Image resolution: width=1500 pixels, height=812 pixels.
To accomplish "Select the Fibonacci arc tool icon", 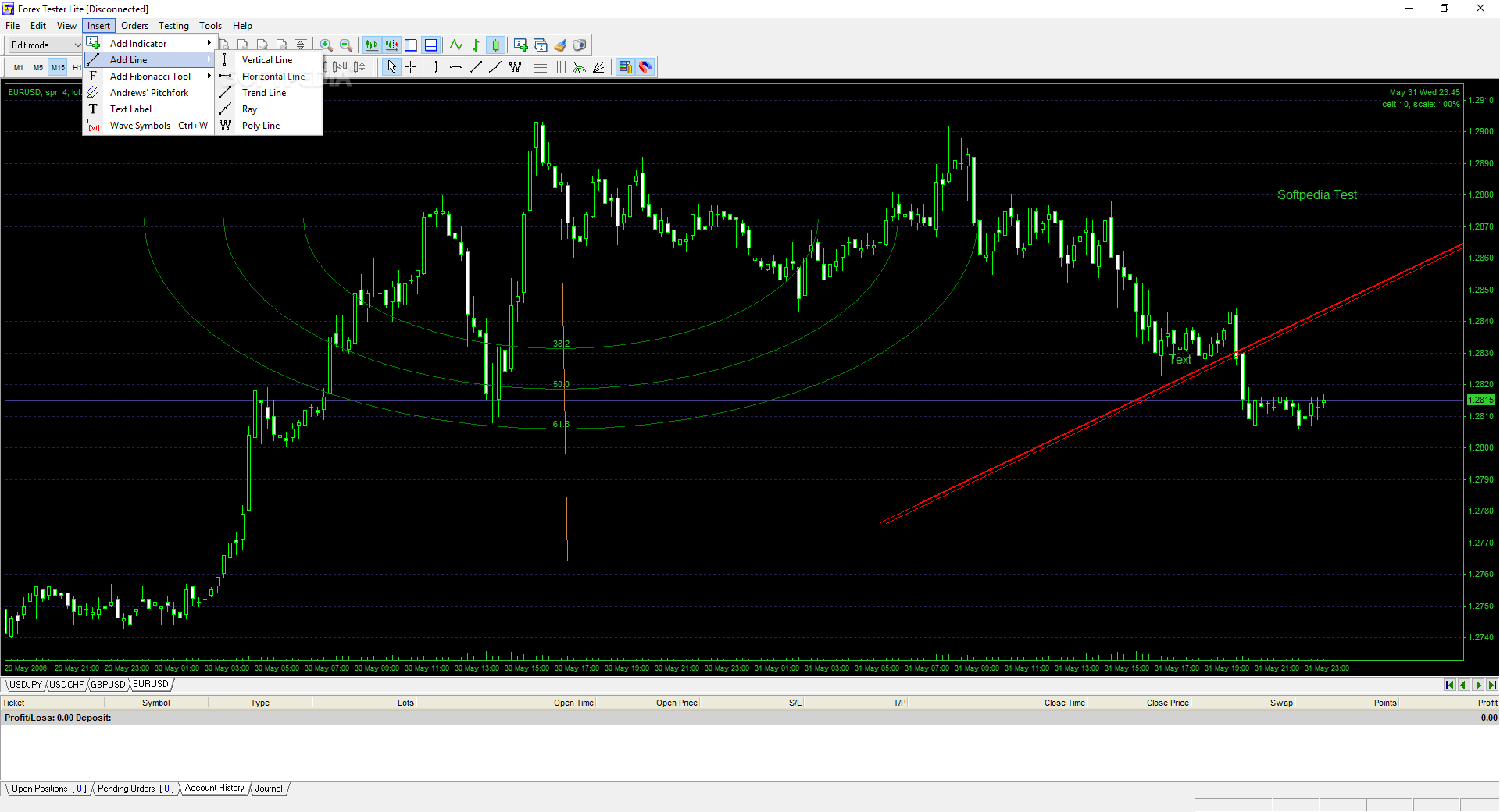I will coord(580,67).
